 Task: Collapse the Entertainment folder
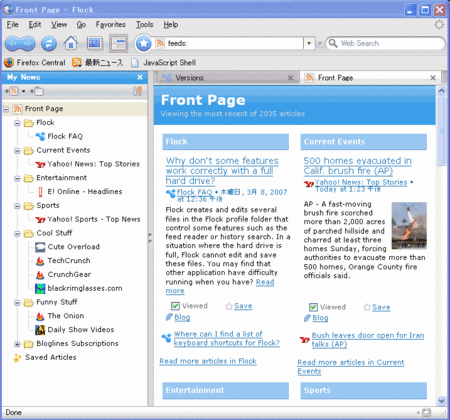coord(17,178)
